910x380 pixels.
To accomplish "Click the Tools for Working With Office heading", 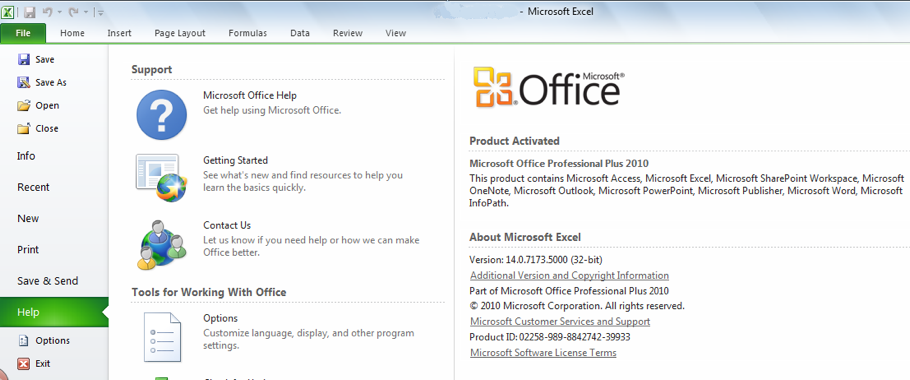I will point(209,292).
